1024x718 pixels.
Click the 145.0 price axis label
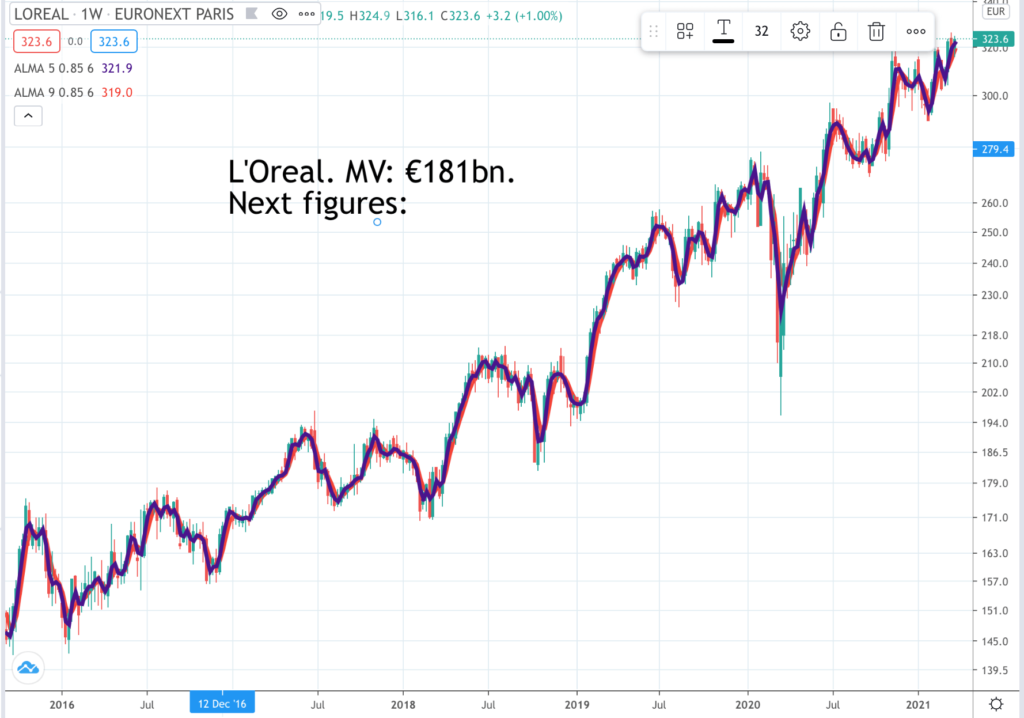tap(995, 642)
